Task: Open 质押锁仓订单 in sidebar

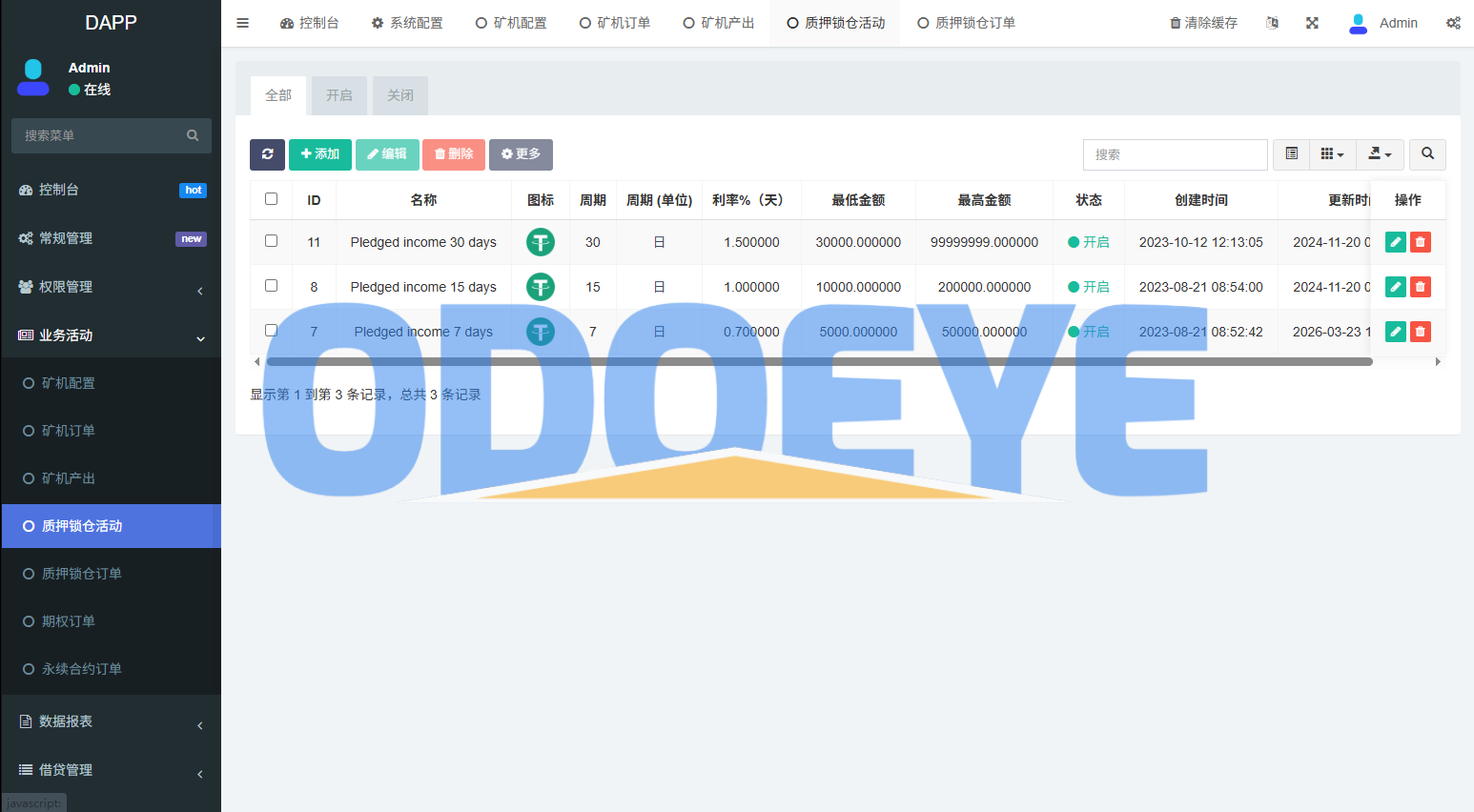Action: coord(111,574)
